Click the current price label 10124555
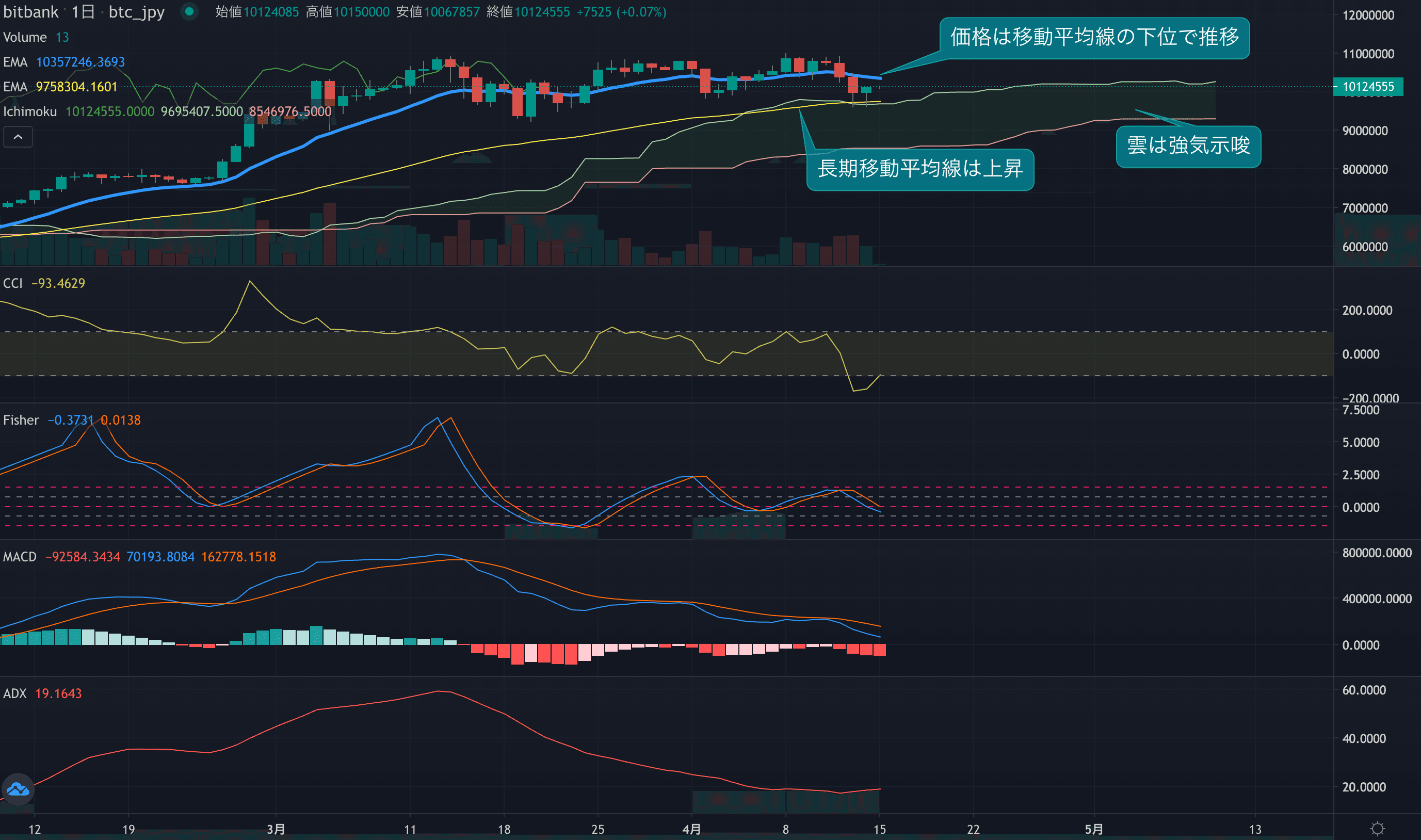This screenshot has width=1421, height=840. coord(1367,87)
